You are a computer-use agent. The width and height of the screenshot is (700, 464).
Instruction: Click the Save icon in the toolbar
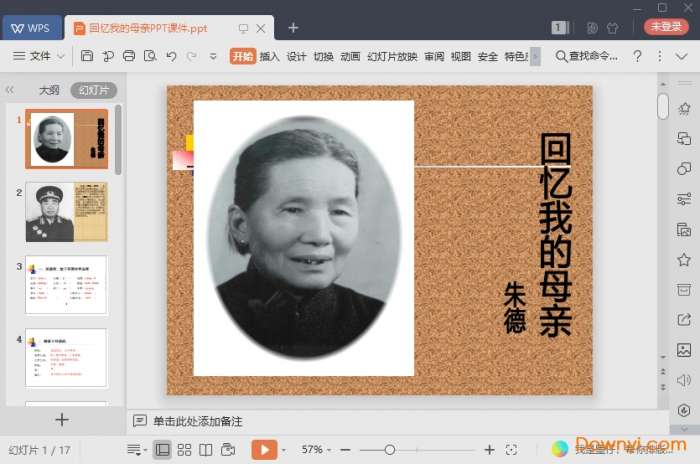click(x=87, y=56)
